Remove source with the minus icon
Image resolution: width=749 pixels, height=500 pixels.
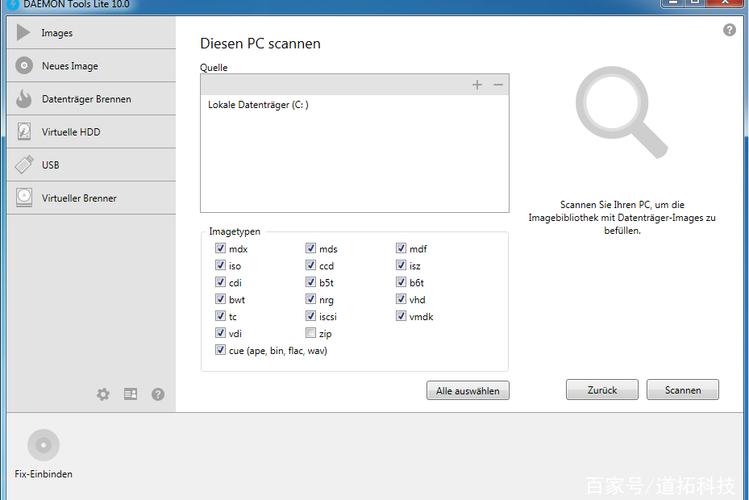click(498, 85)
